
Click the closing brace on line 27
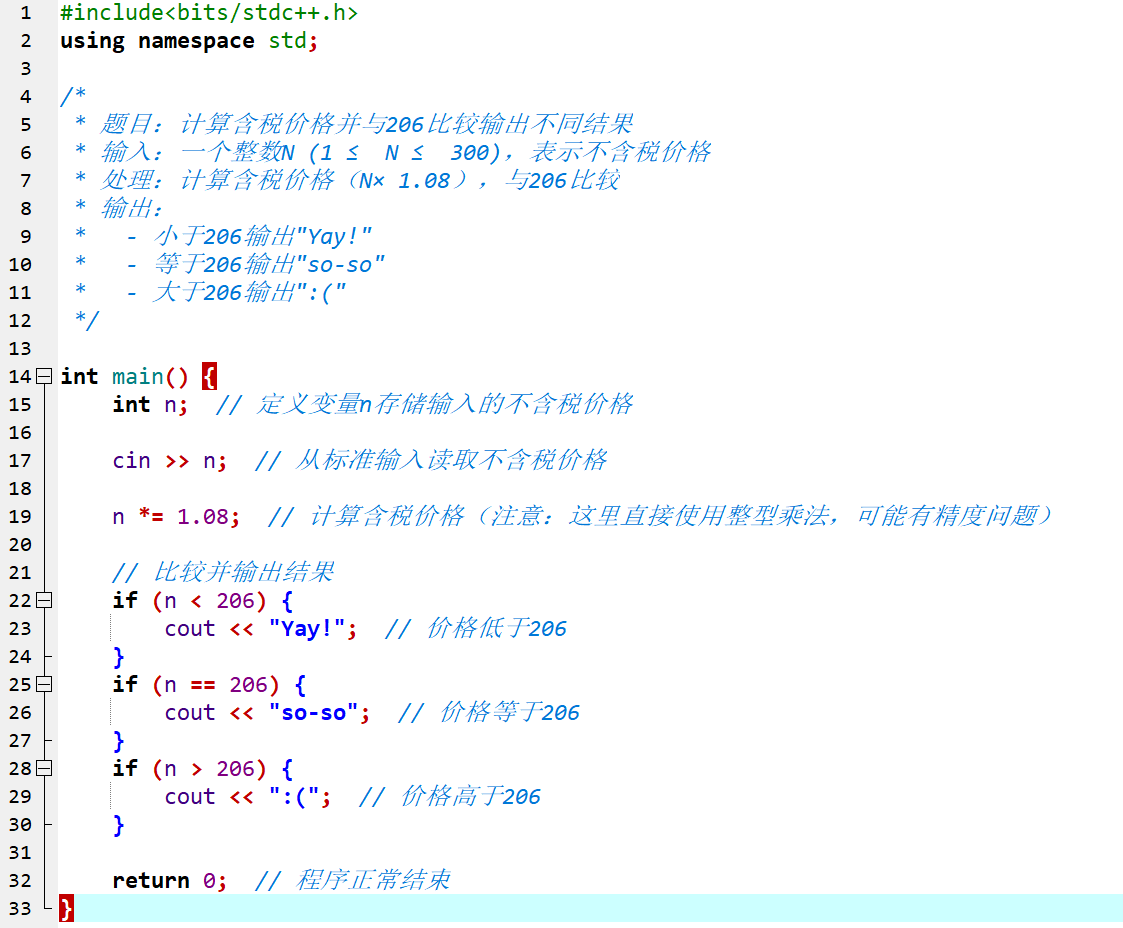[119, 740]
